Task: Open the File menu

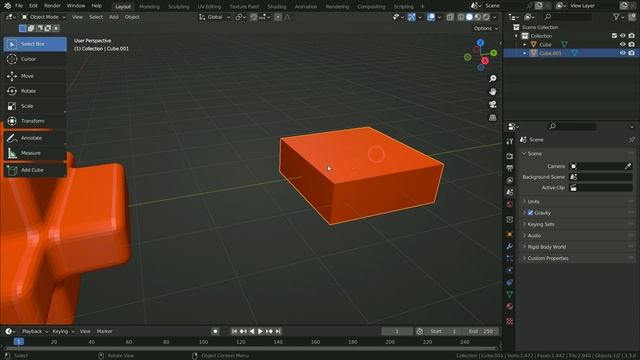Action: [x=19, y=6]
